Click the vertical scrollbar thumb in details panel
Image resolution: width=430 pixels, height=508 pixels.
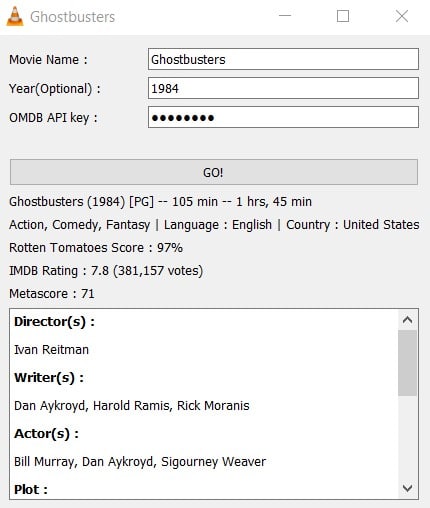pos(407,363)
